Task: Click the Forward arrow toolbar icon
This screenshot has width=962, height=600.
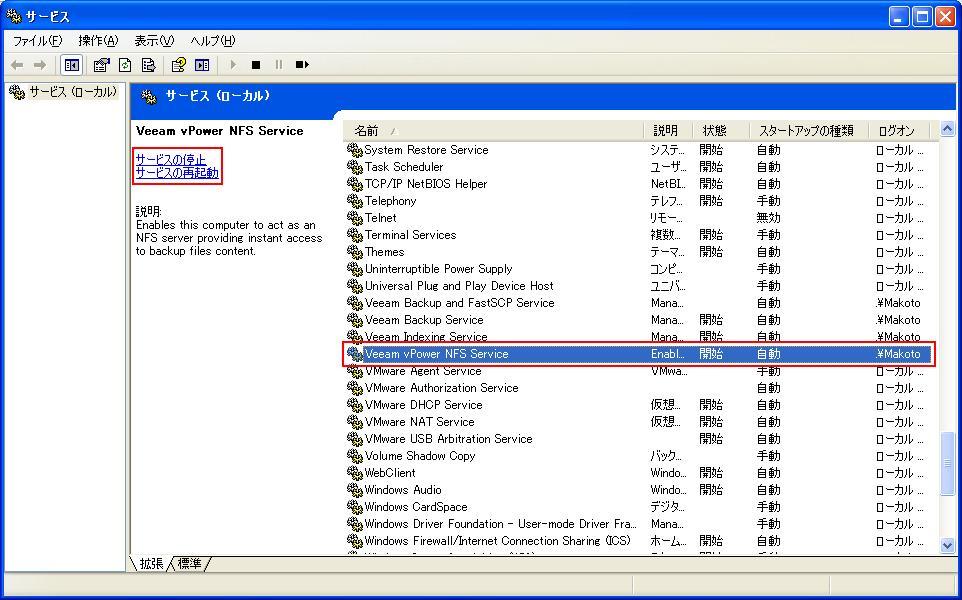Action: (40, 64)
